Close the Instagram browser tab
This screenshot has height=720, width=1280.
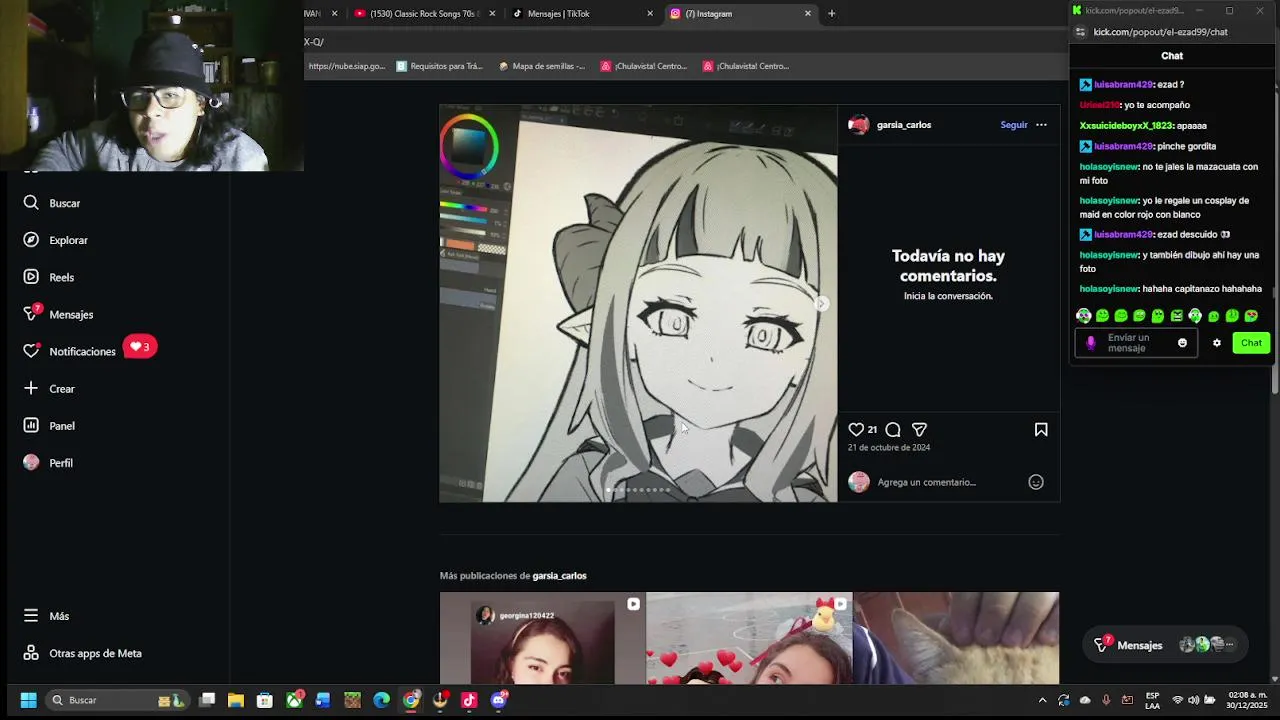click(x=808, y=14)
